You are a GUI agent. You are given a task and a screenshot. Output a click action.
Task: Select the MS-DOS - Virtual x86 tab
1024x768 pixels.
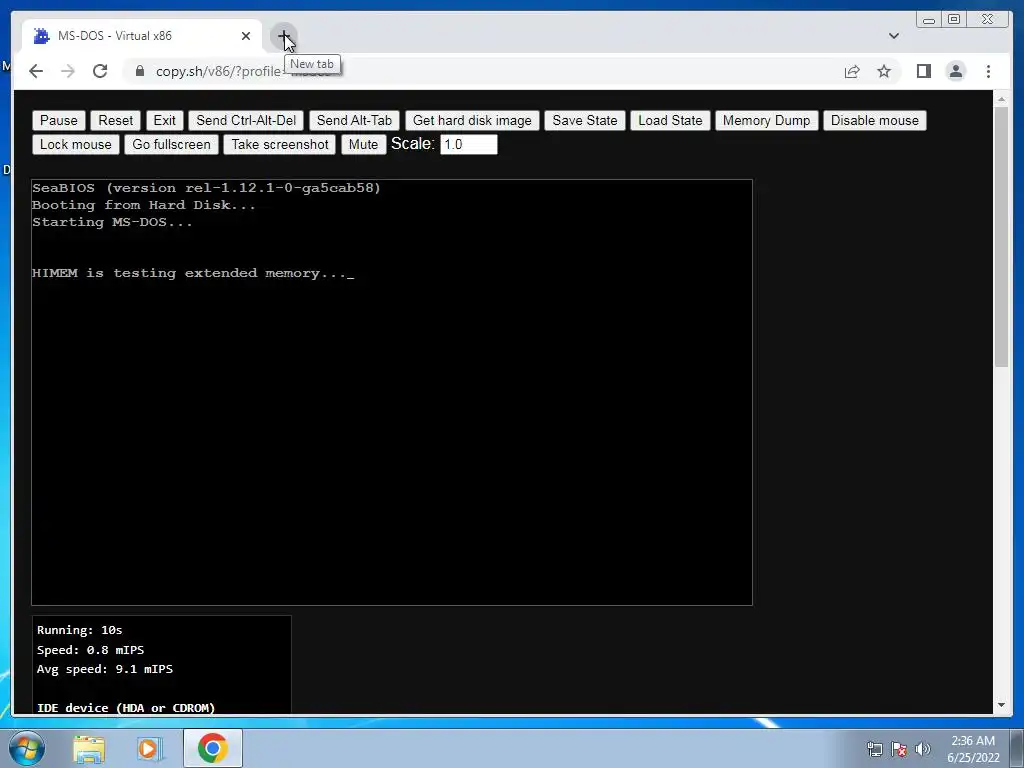(142, 36)
